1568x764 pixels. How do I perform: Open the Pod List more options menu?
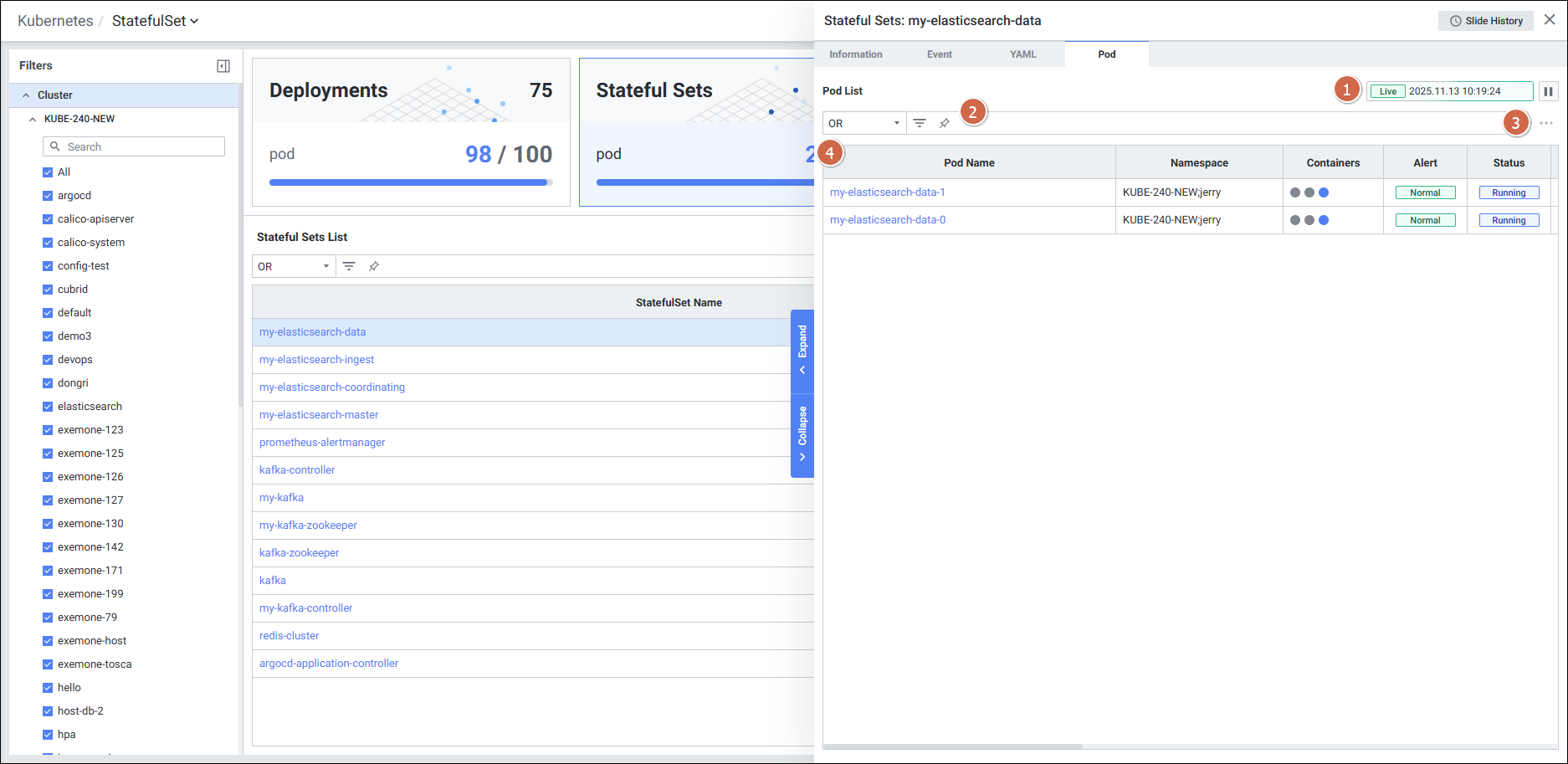click(1545, 123)
